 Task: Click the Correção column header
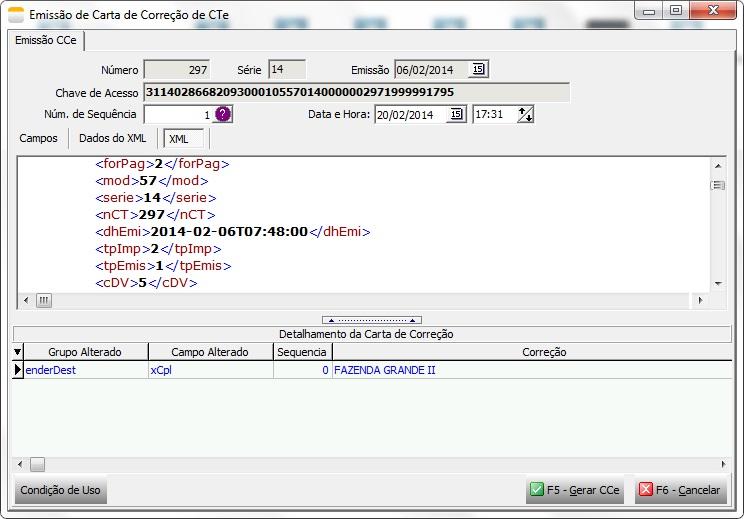pyautogui.click(x=532, y=352)
